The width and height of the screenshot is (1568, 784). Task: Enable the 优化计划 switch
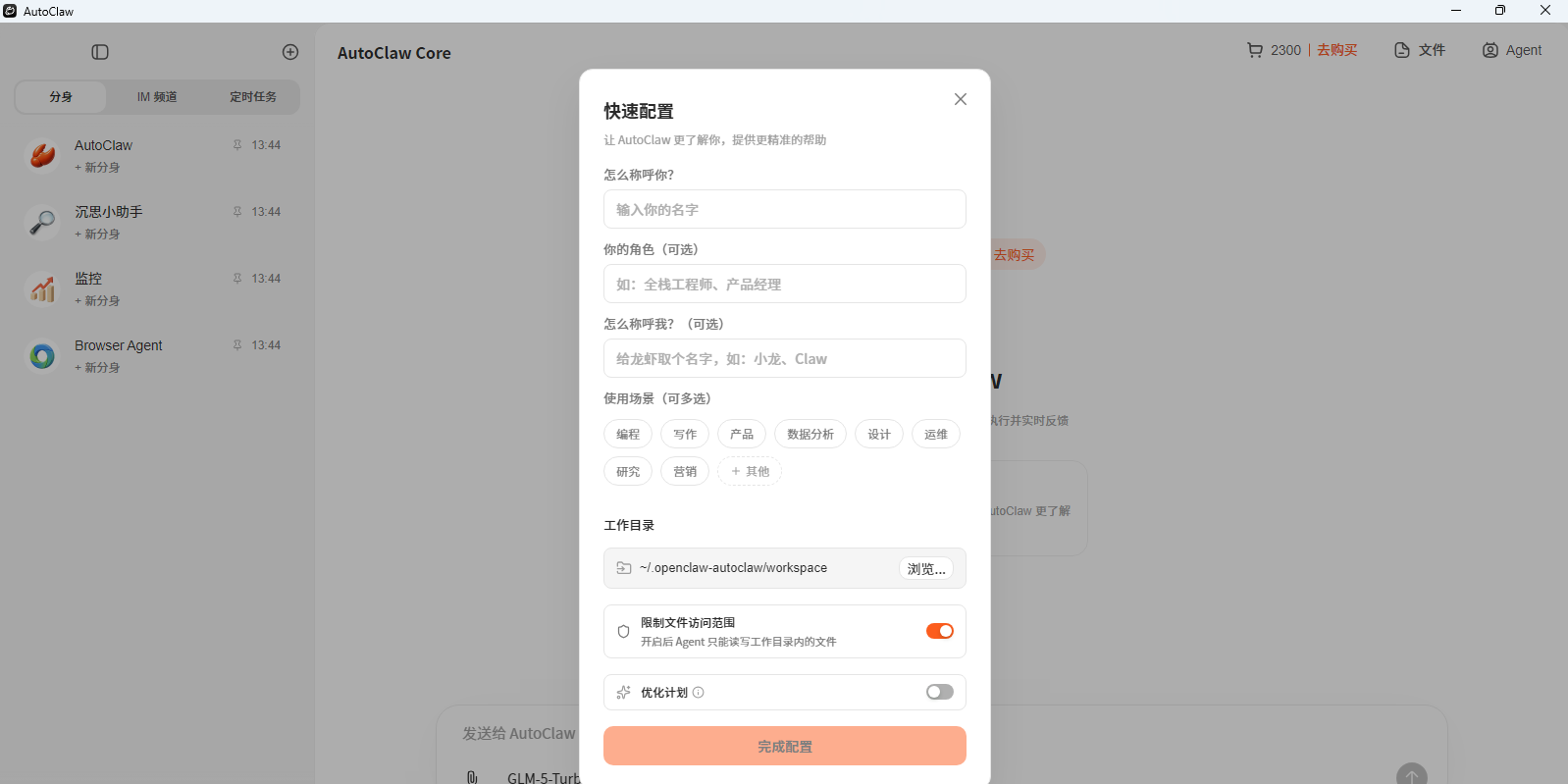click(x=939, y=693)
